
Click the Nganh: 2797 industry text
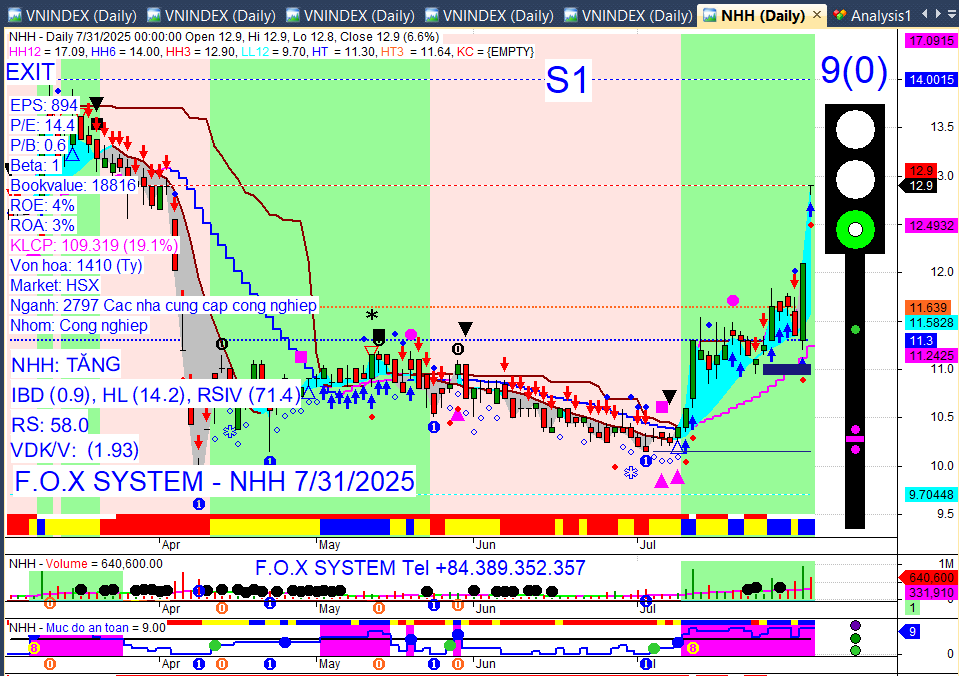[163, 305]
